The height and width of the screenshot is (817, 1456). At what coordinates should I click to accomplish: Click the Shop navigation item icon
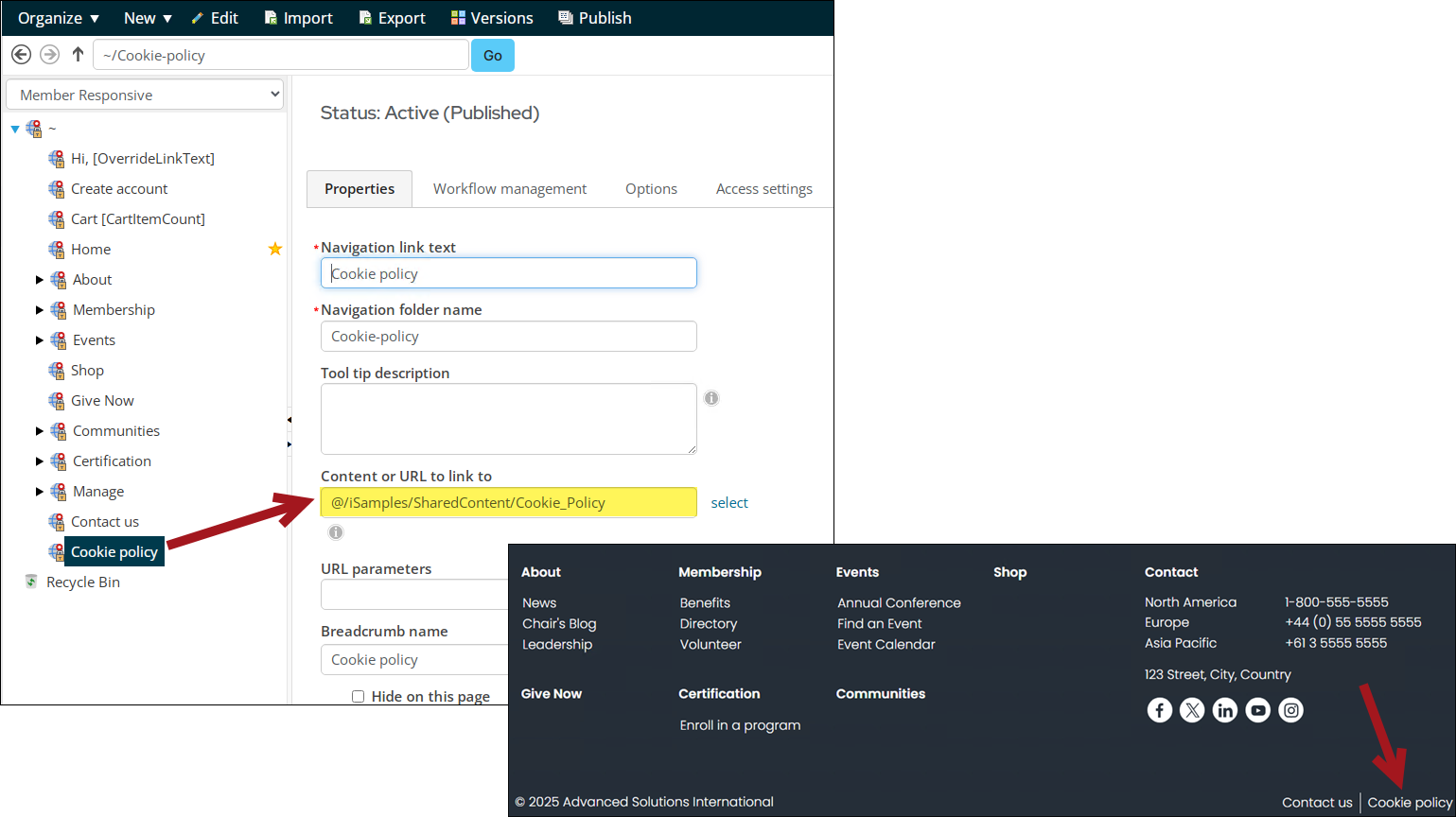pyautogui.click(x=57, y=371)
